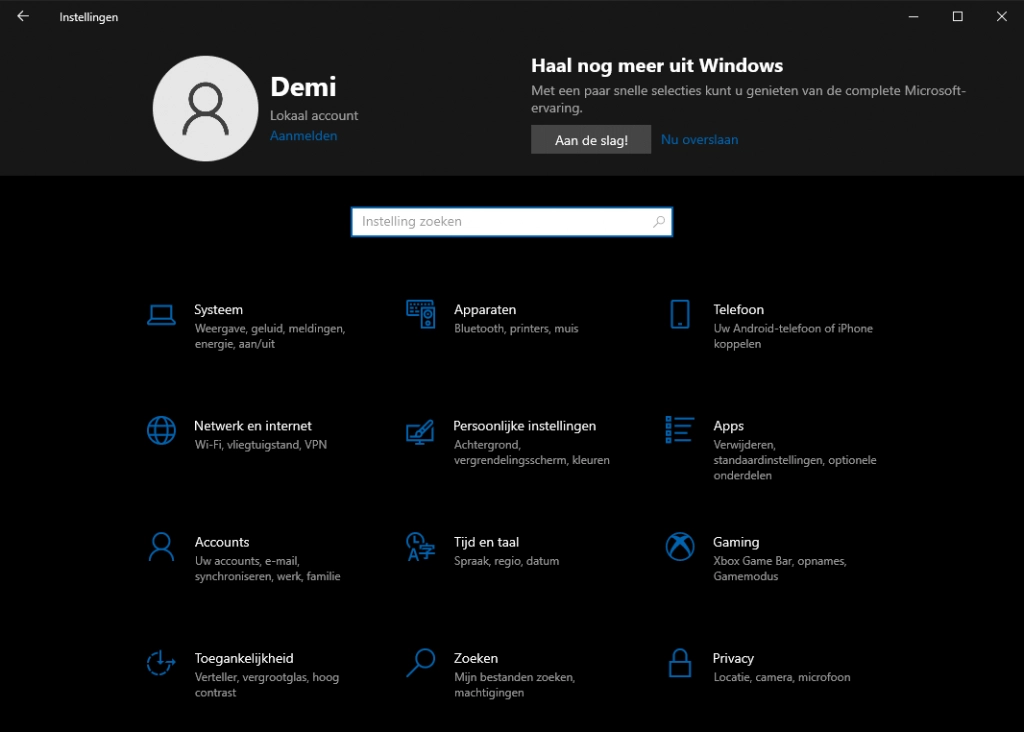
Task: Click the search magnifier in search box
Action: 659,222
